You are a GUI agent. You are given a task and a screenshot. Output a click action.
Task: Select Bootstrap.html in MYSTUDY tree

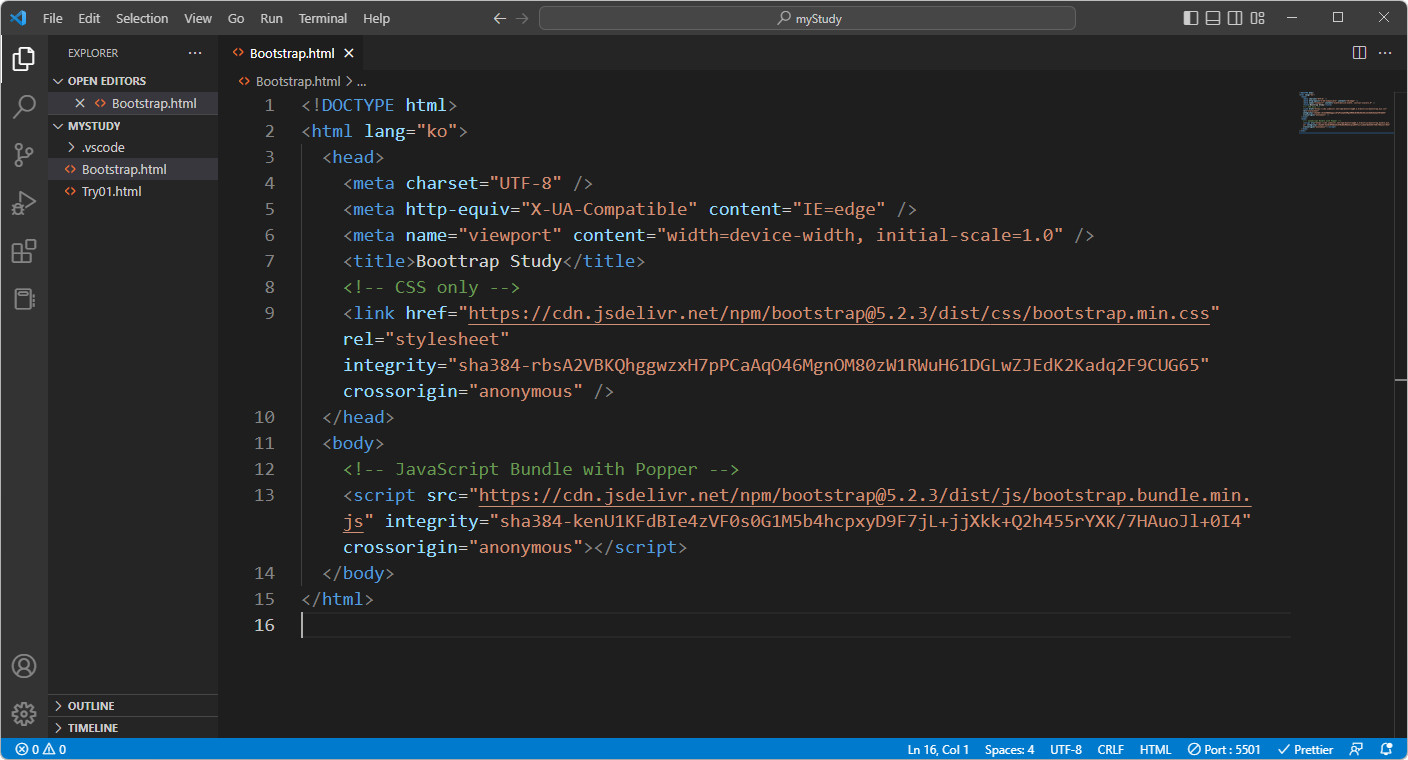pos(133,169)
